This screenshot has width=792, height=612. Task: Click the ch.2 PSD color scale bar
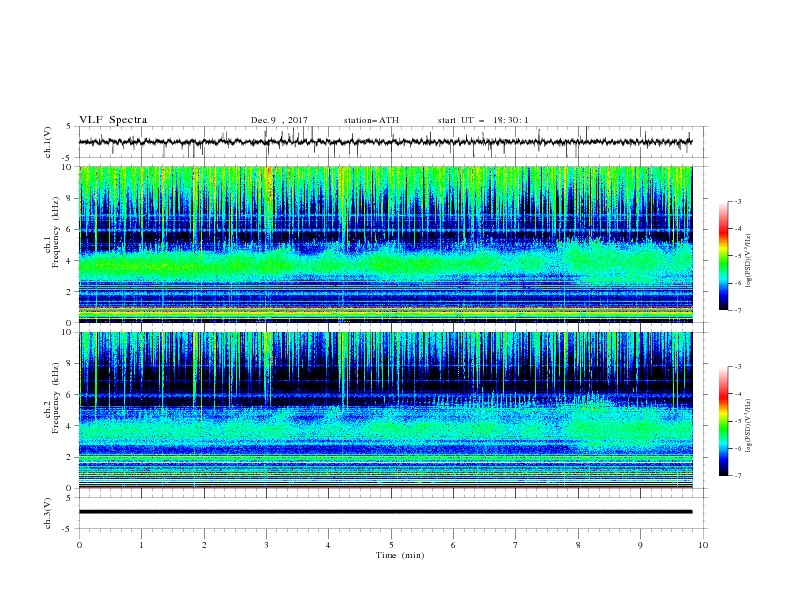coord(723,421)
